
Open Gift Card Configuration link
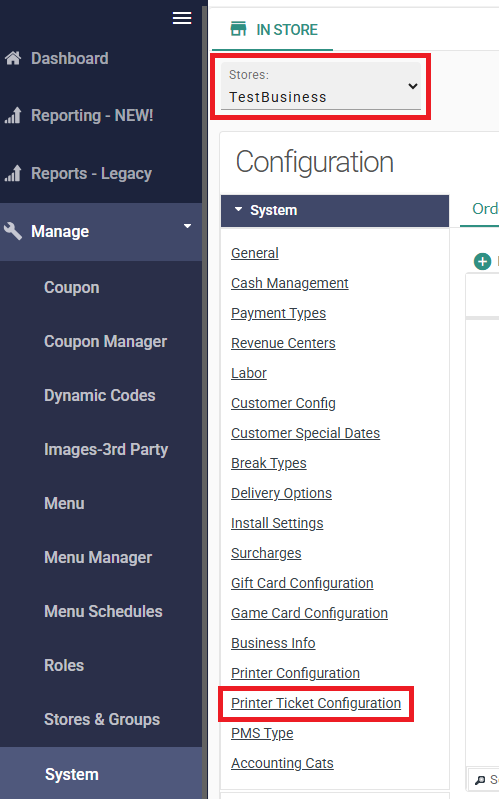[x=302, y=583]
